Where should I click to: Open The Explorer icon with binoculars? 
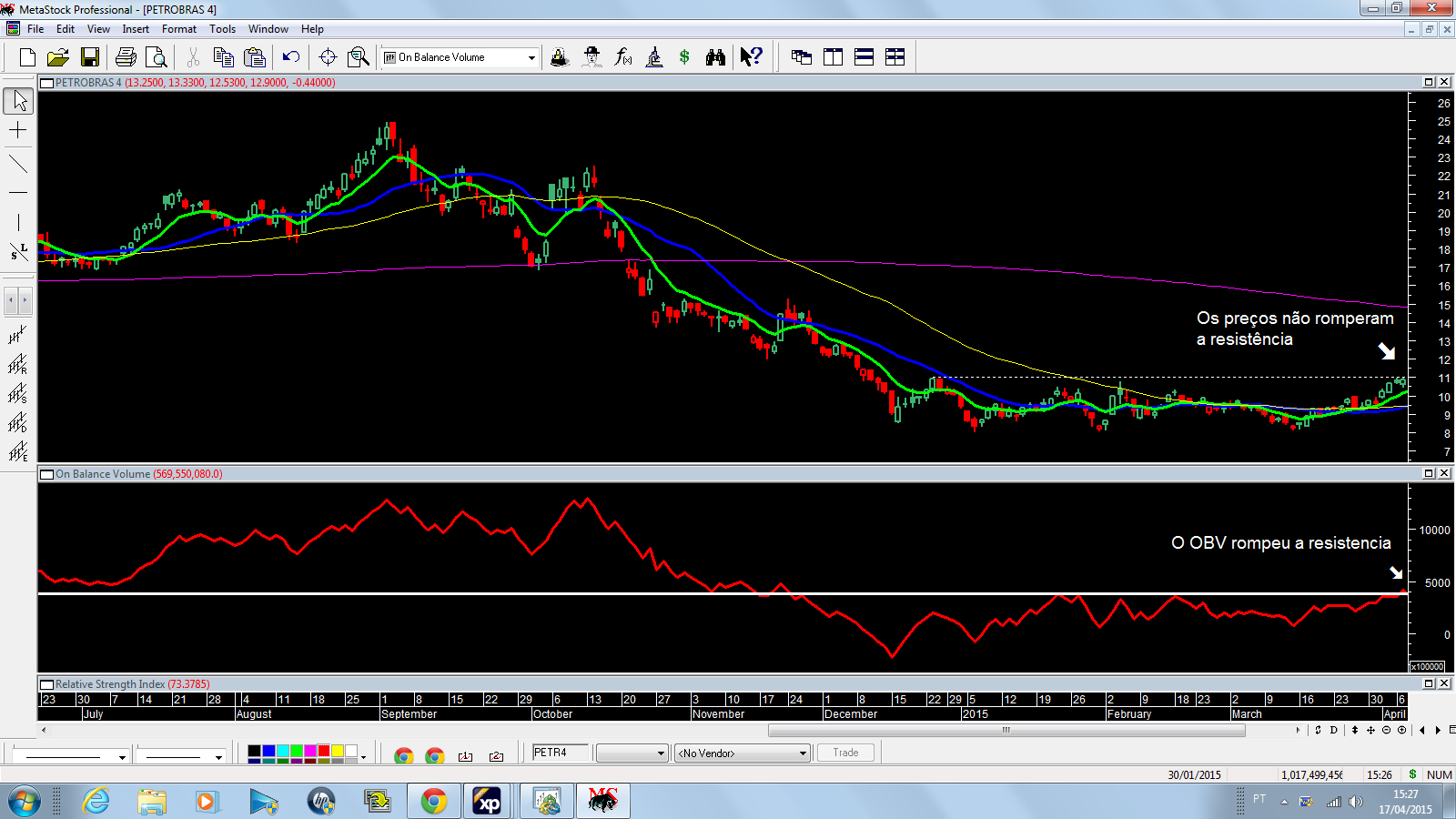point(715,57)
